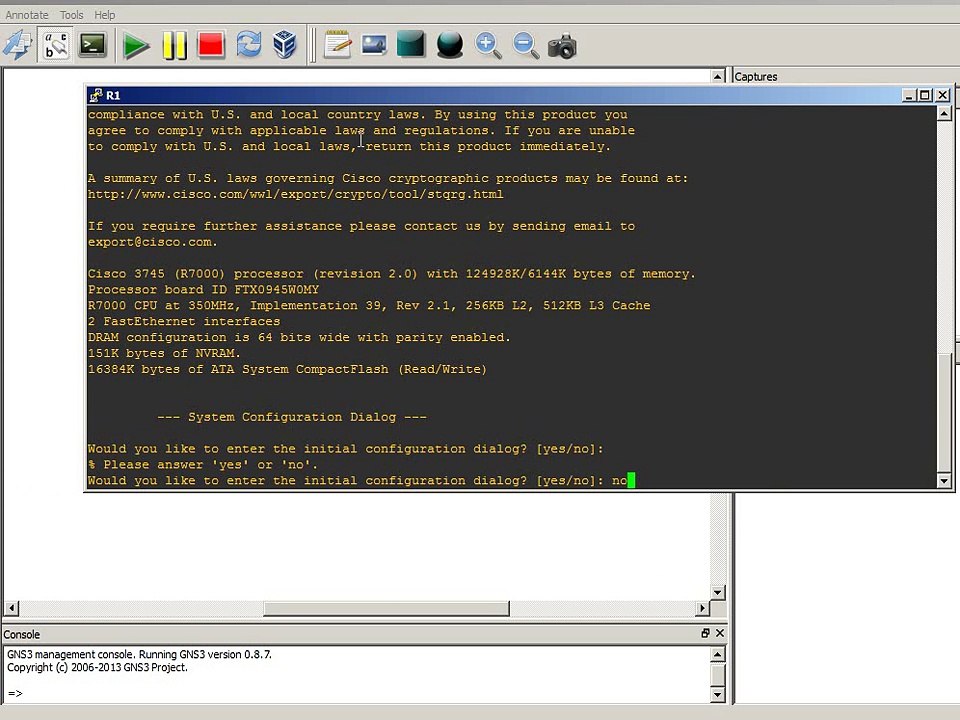Screen dimensions: 960x720
Task: Start all devices with green play button
Action: tap(136, 46)
